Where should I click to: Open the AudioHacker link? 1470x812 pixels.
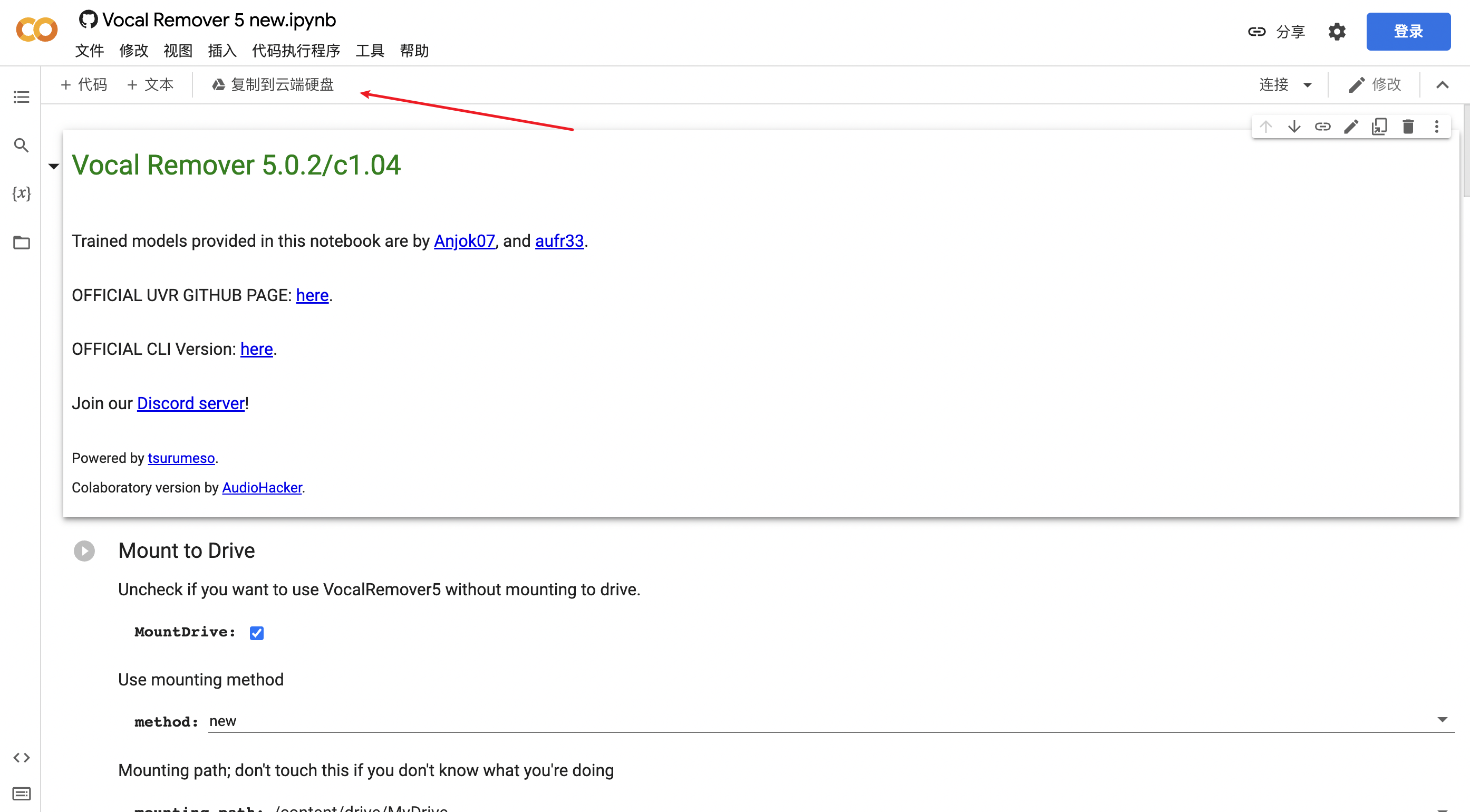pos(262,488)
